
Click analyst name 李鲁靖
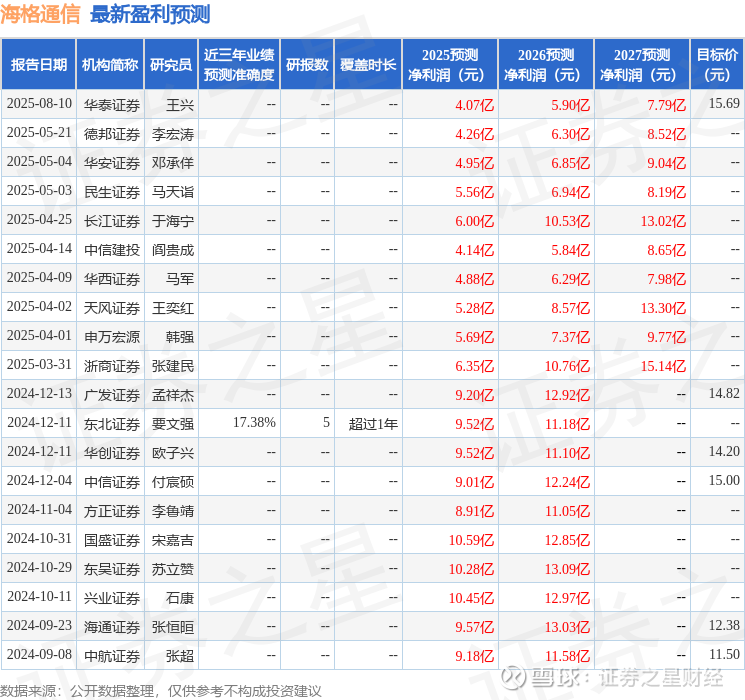click(173, 511)
